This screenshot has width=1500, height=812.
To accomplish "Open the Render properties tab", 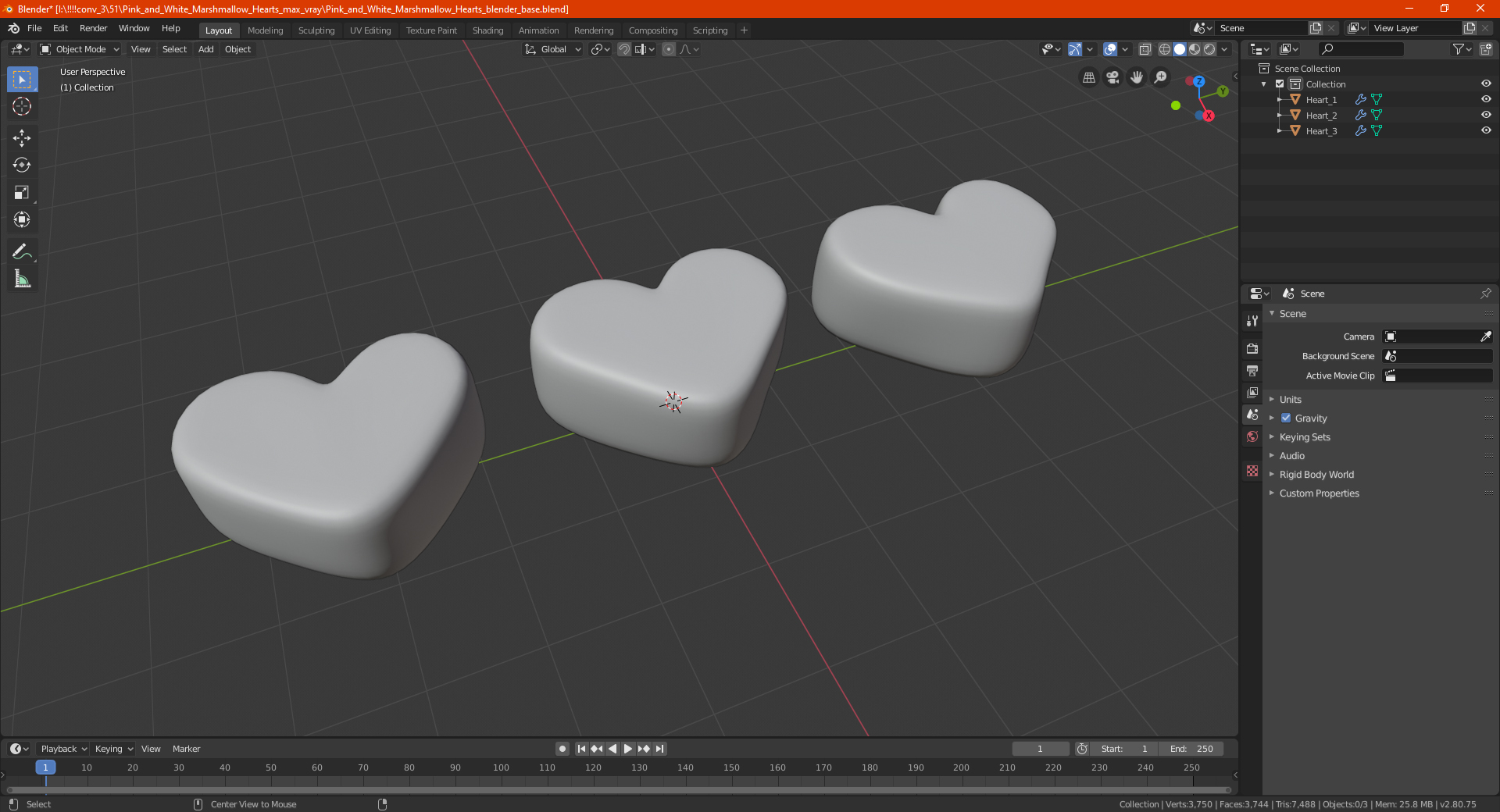I will 1252,348.
